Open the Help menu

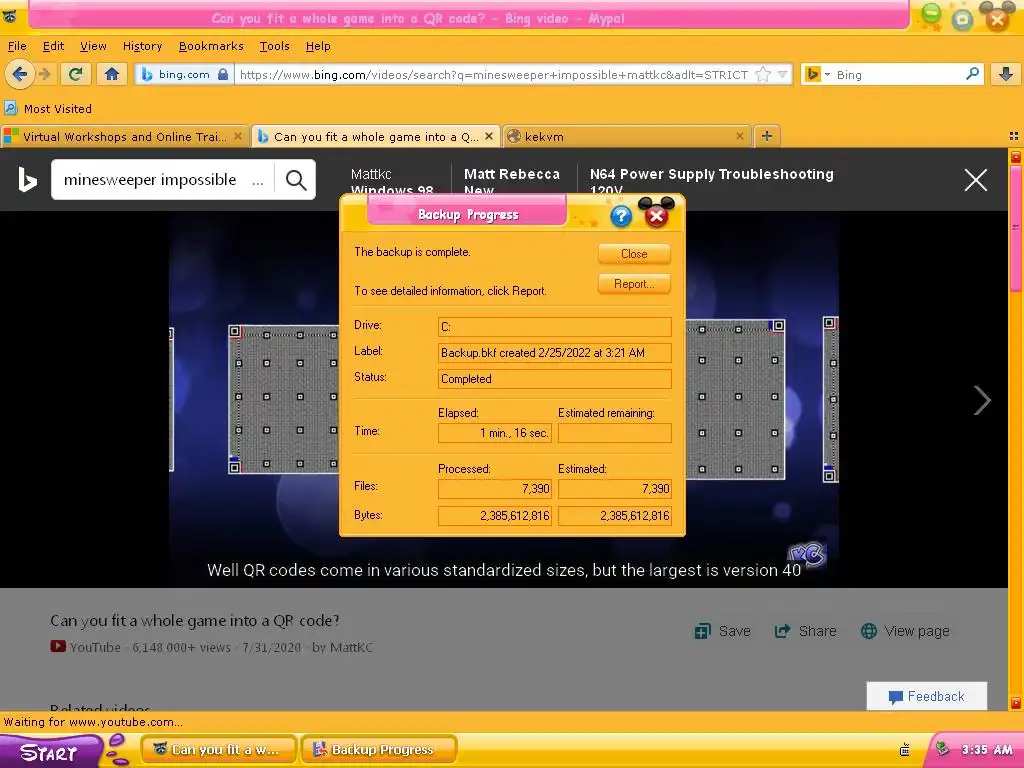(x=318, y=46)
